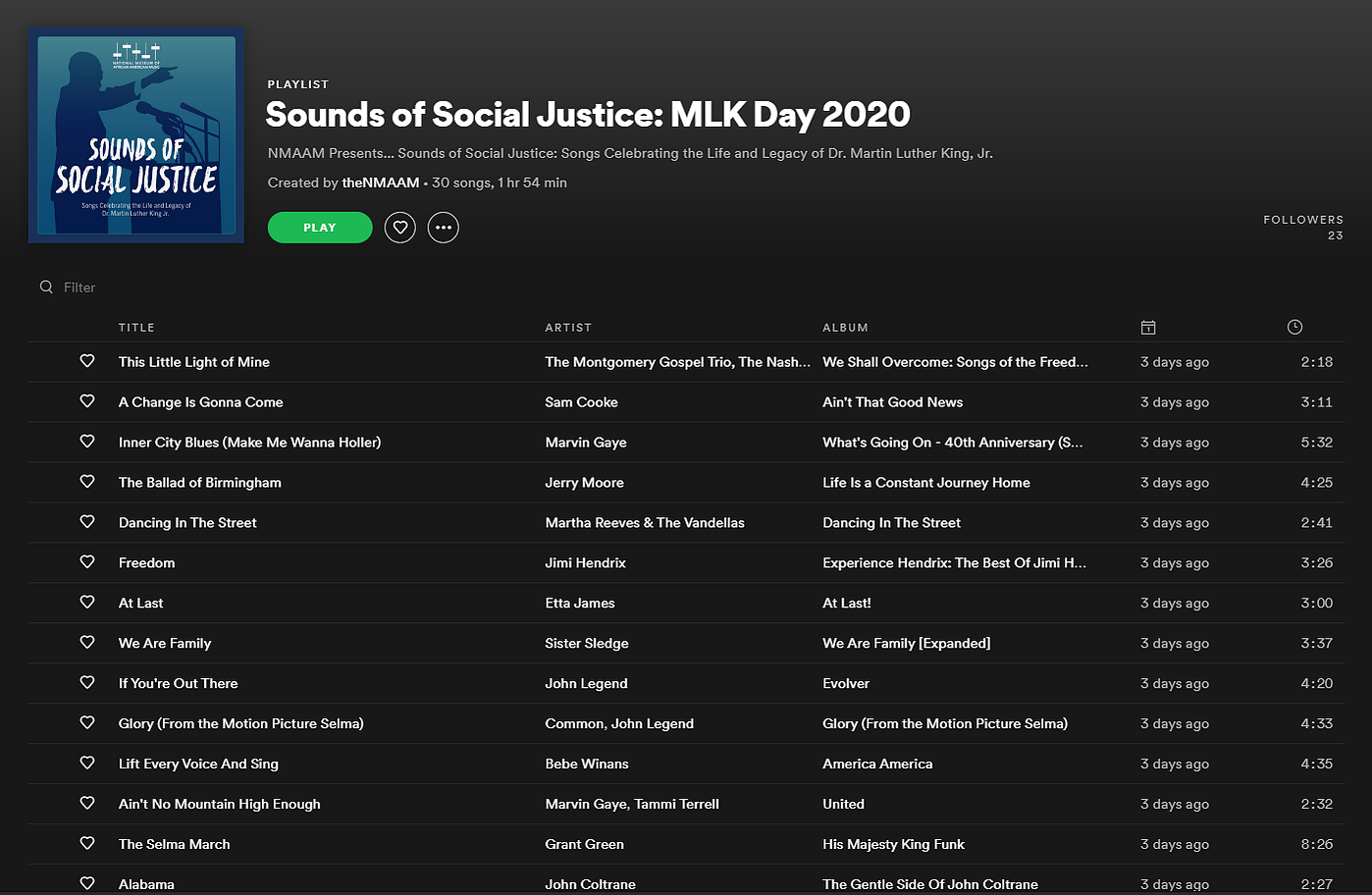The width and height of the screenshot is (1372, 895).
Task: Open album Evolver
Action: (x=846, y=684)
